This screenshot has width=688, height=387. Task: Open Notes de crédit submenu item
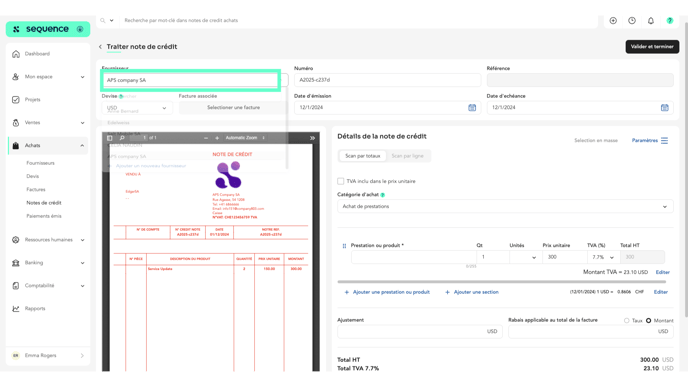44,203
